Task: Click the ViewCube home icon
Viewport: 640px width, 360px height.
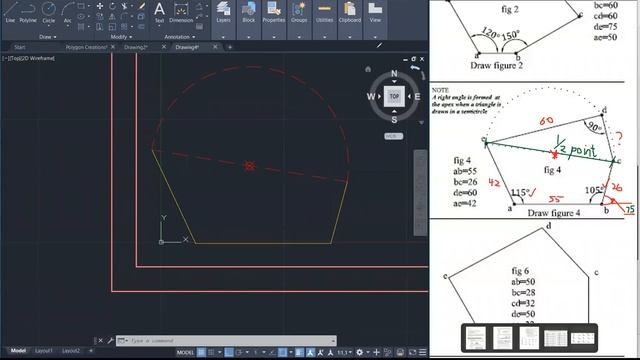Action: [x=368, y=69]
